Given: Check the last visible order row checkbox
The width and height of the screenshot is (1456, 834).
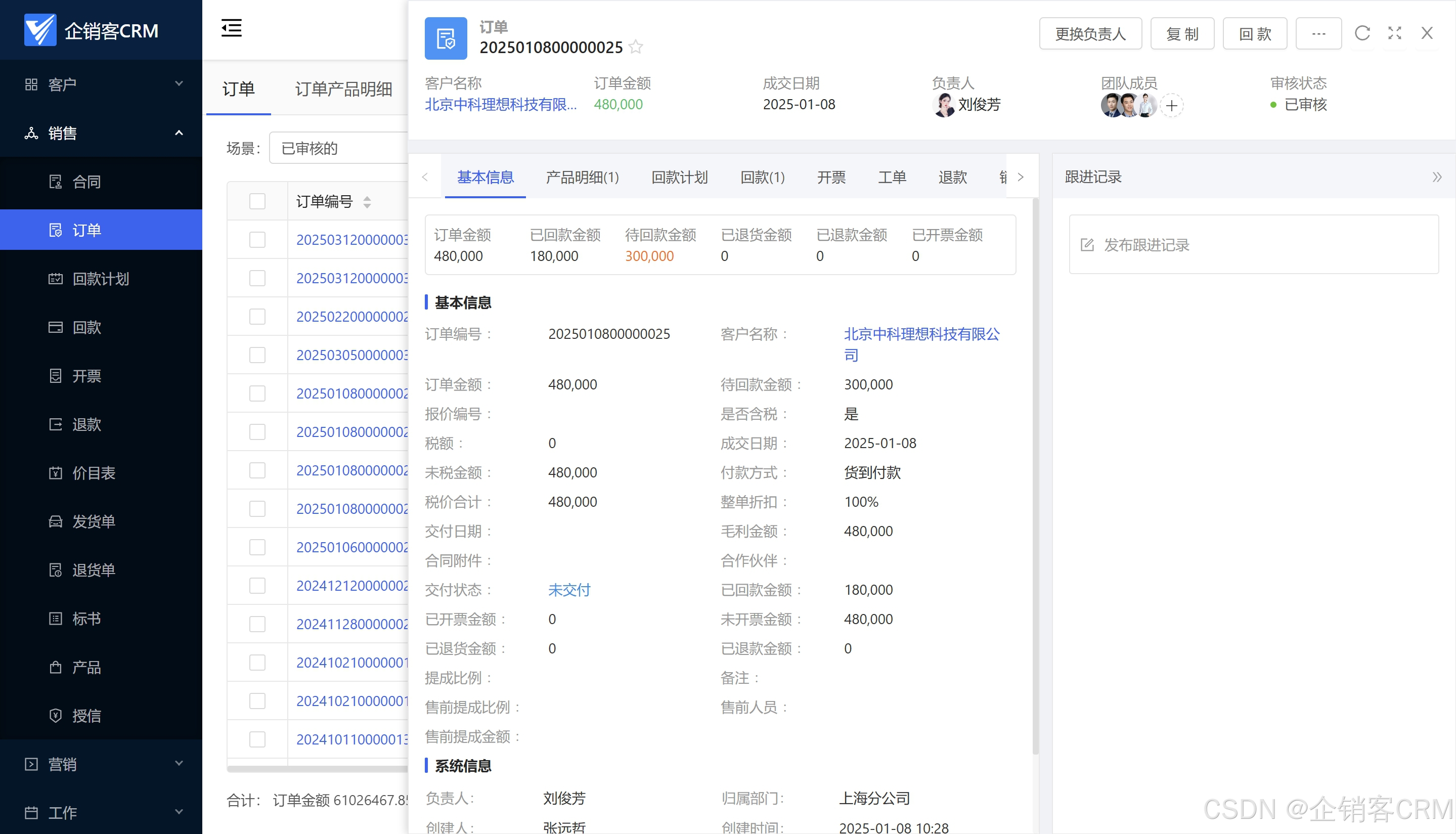Looking at the screenshot, I should point(257,739).
